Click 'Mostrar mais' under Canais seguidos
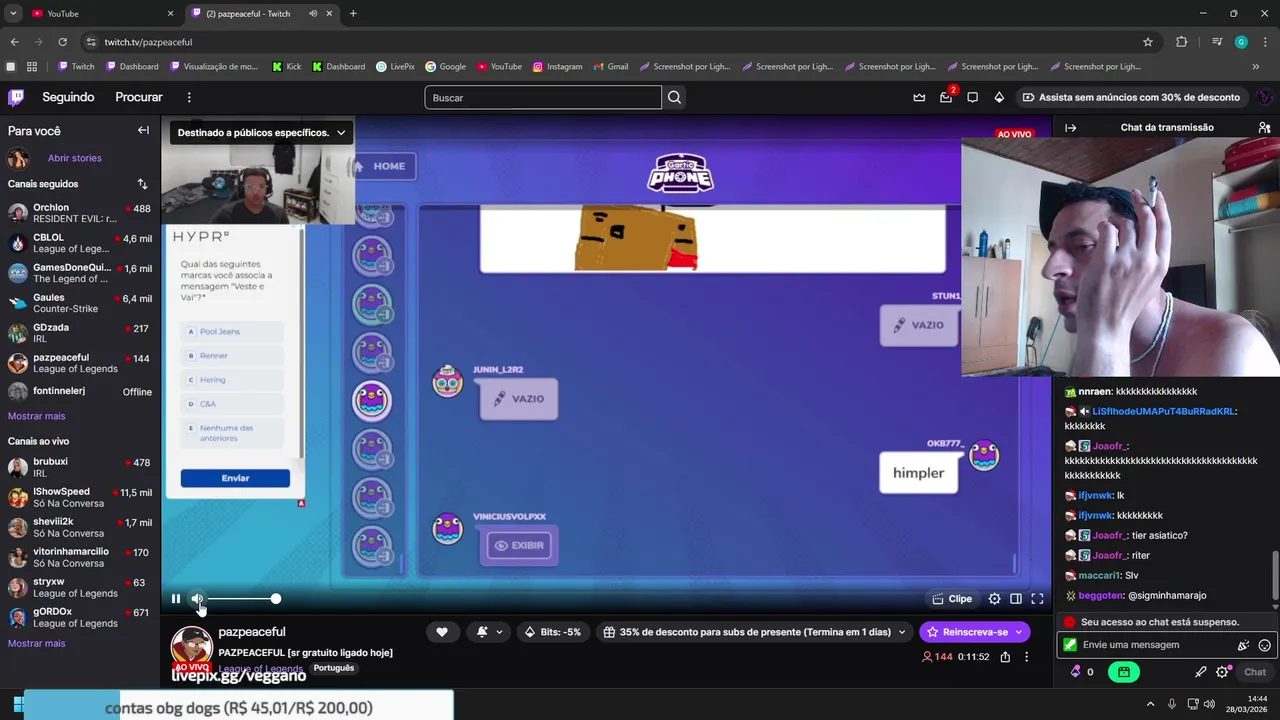 point(36,416)
